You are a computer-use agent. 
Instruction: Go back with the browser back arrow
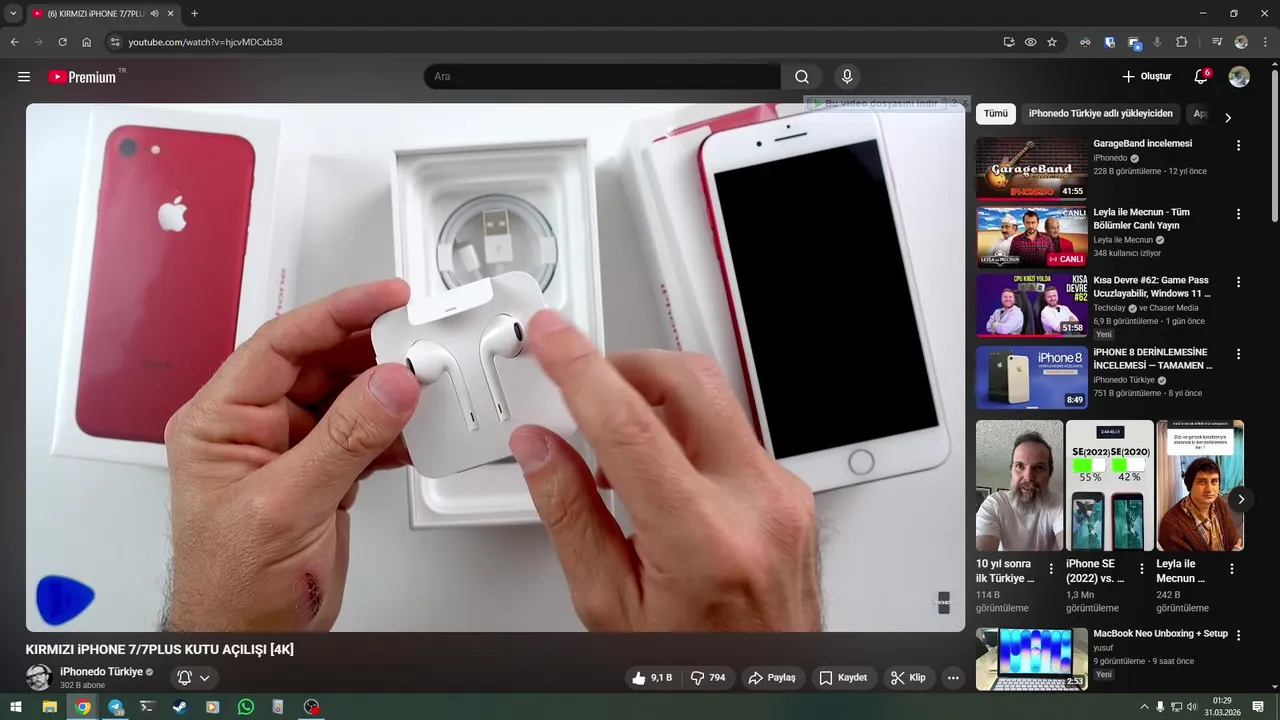(x=14, y=42)
